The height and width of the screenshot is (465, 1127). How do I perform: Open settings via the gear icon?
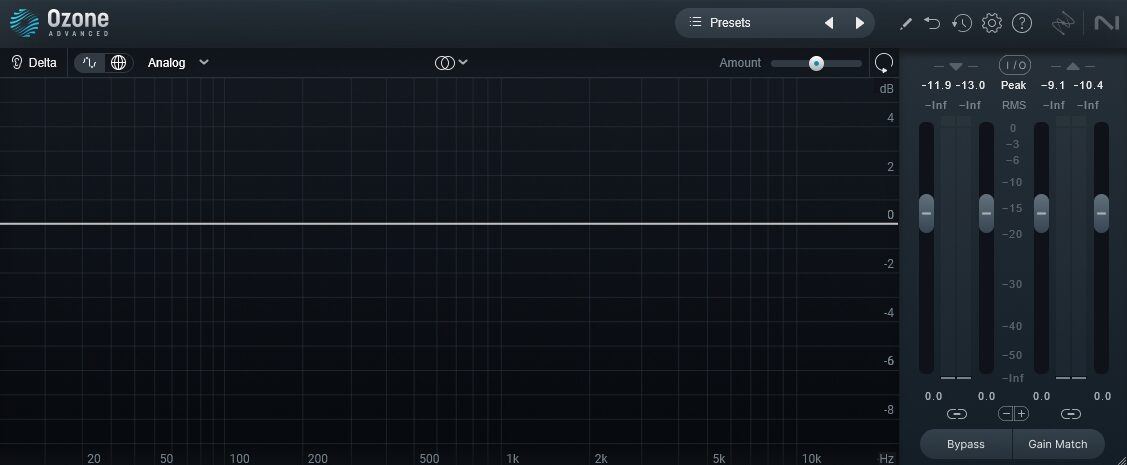992,23
